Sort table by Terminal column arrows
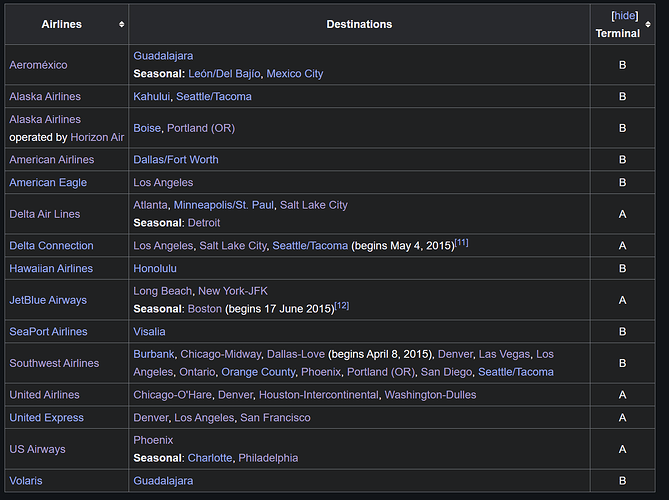669x500 pixels. pos(648,24)
